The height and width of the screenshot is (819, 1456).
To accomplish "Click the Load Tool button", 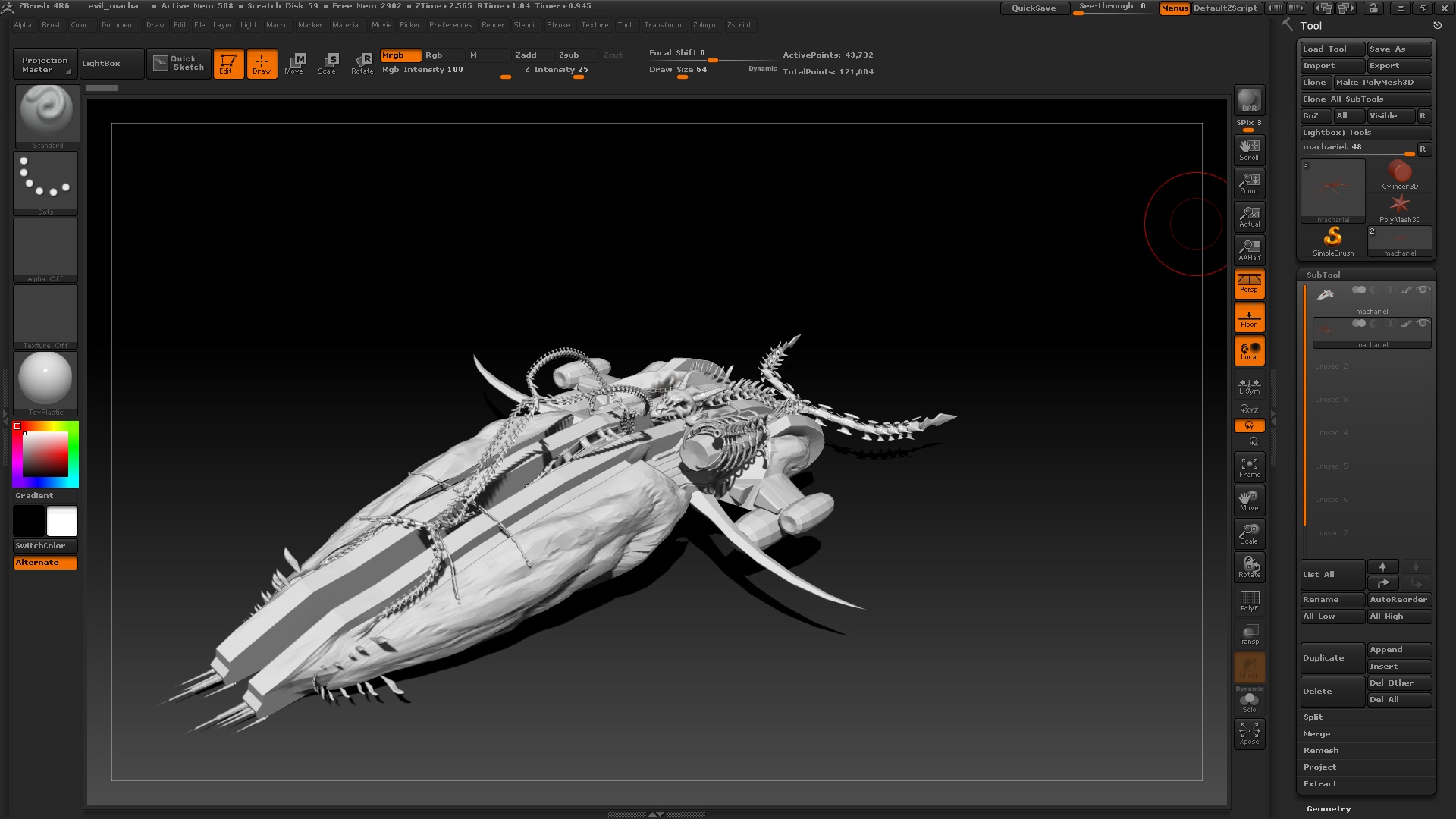I will click(x=1331, y=49).
